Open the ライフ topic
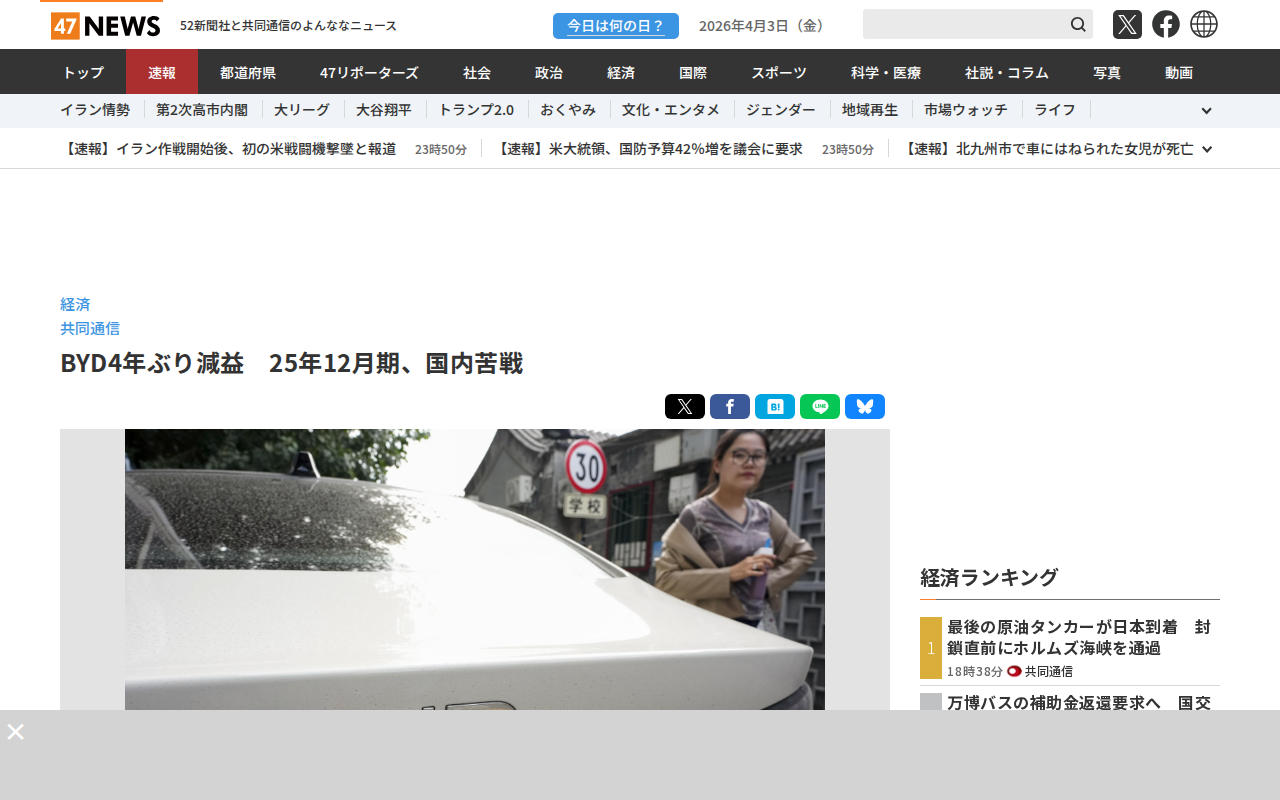 pos(1055,110)
